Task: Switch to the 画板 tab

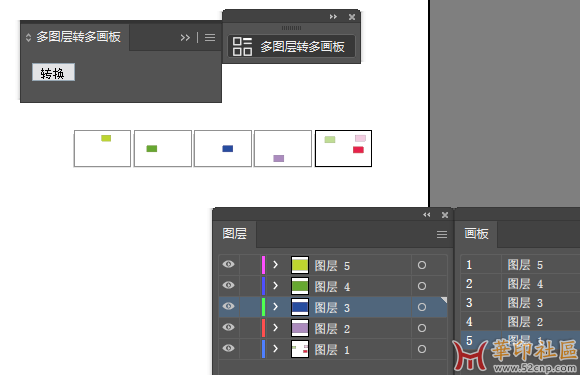Action: pyautogui.click(x=476, y=234)
